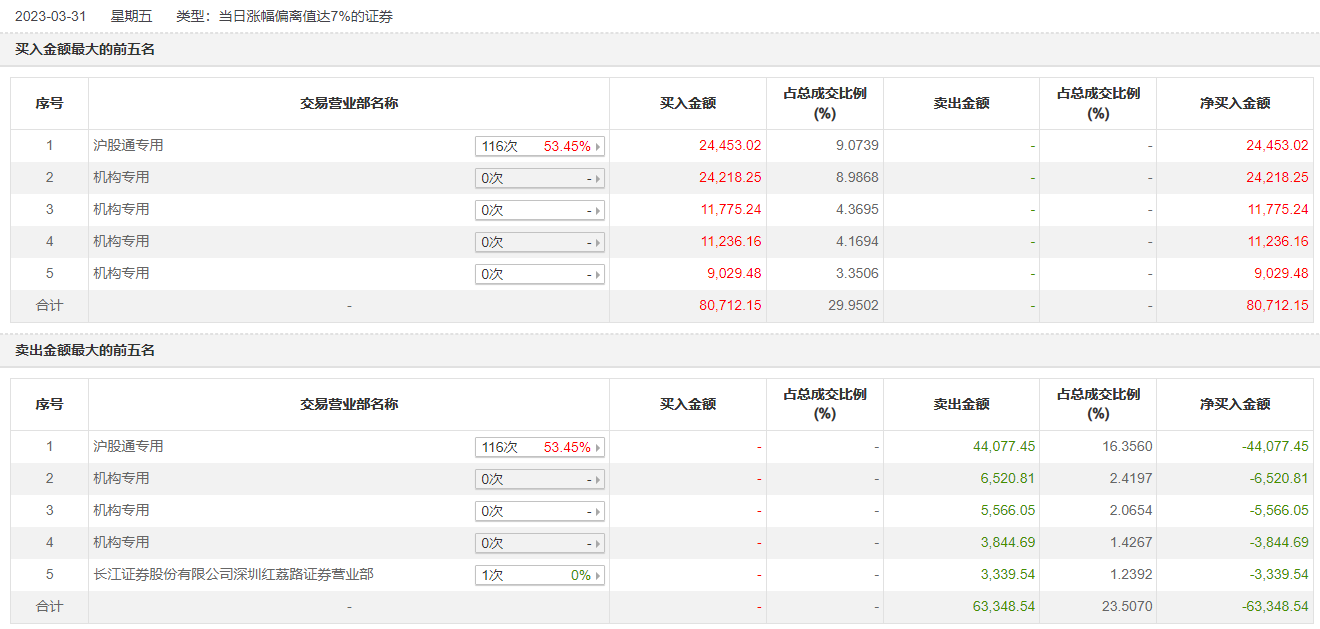Click the 44,077.45 sell amount for 沪股通专用

click(1003, 447)
